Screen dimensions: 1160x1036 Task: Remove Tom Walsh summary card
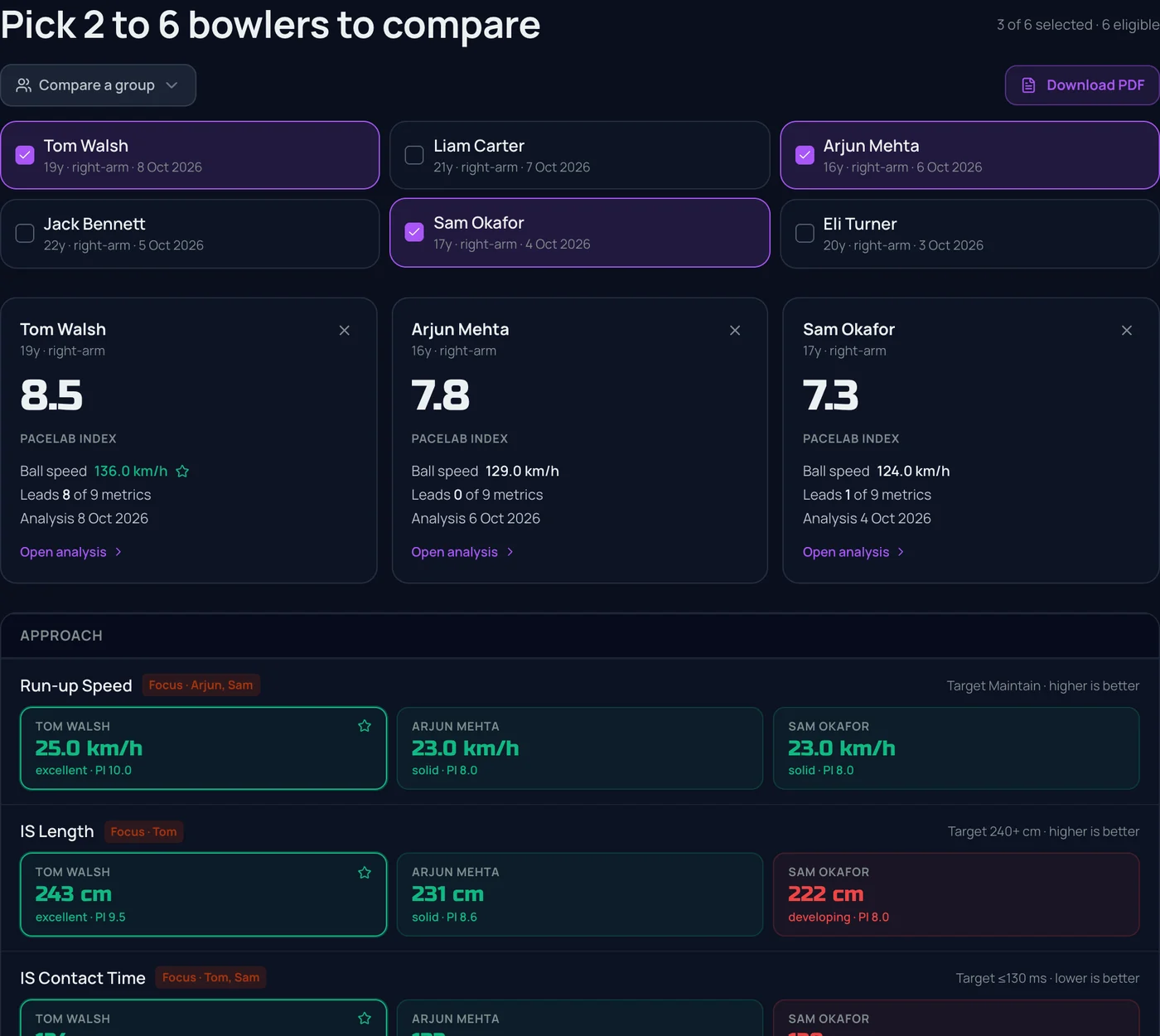point(345,331)
